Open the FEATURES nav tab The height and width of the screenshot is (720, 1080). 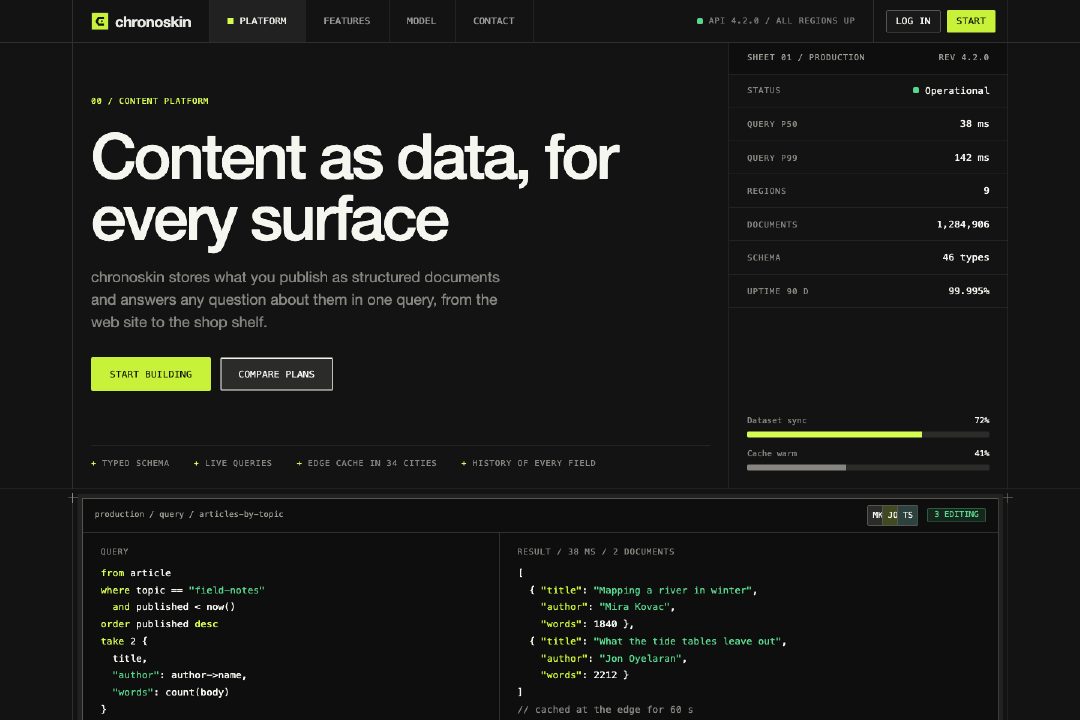[347, 21]
